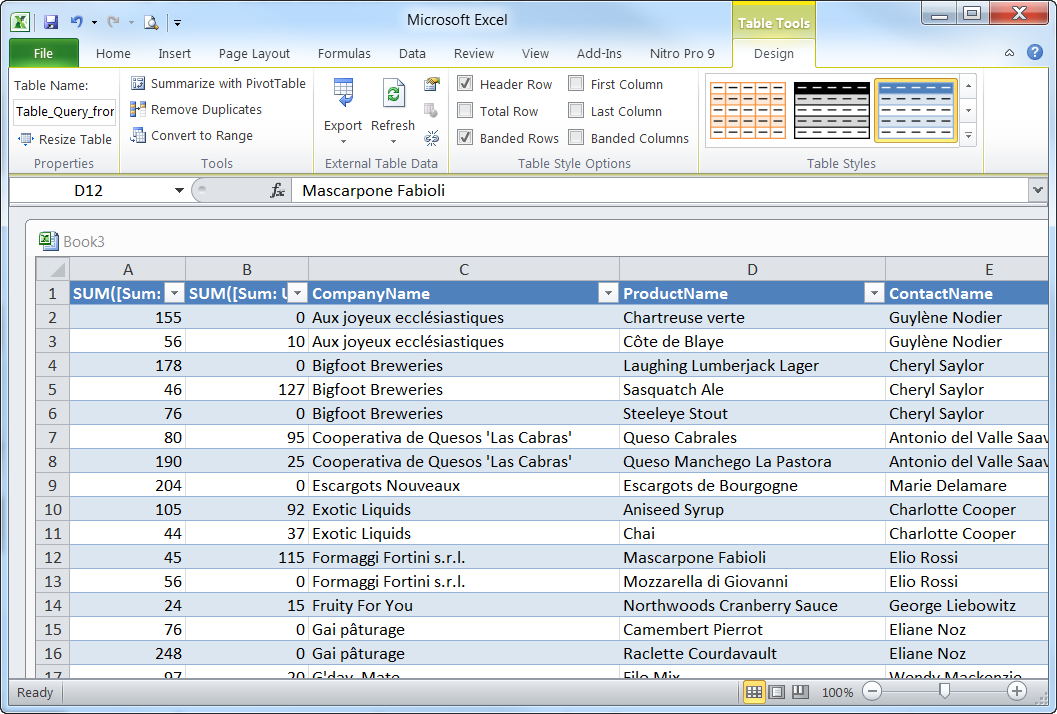This screenshot has width=1057, height=714.
Task: Click the Unlink table icon
Action: 431,138
